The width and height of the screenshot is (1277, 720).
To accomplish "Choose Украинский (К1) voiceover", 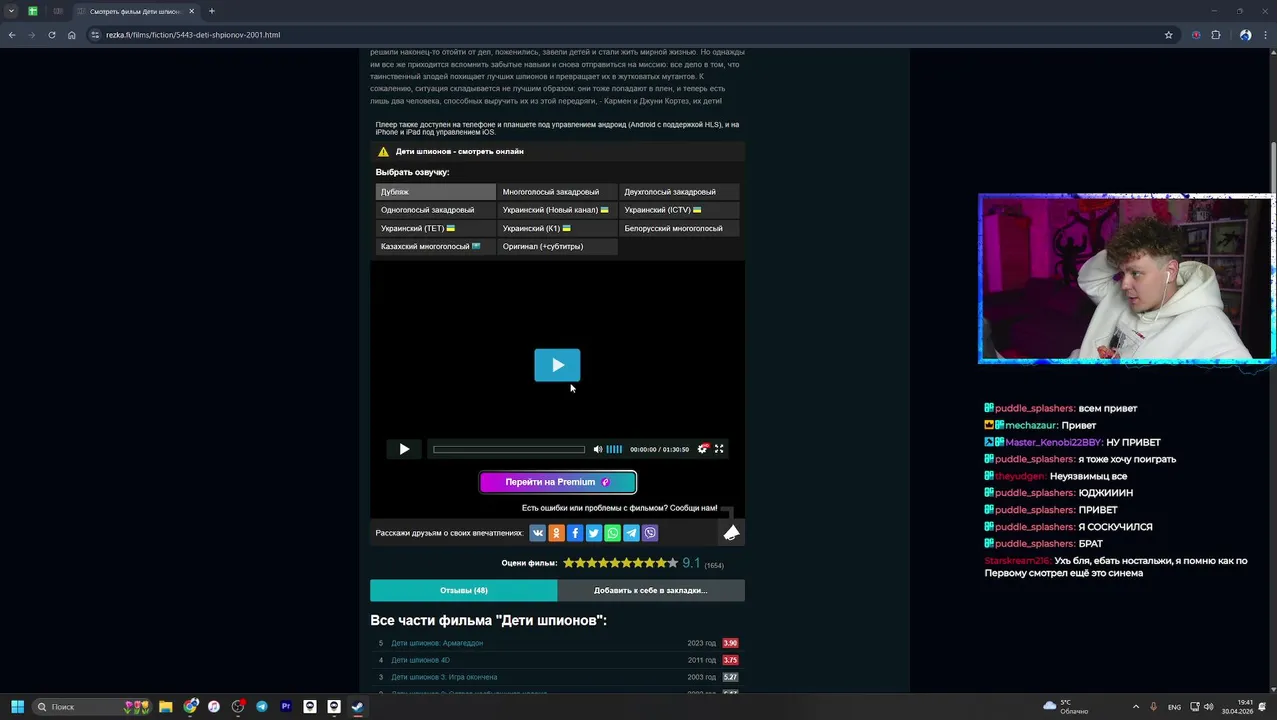I will pos(557,228).
